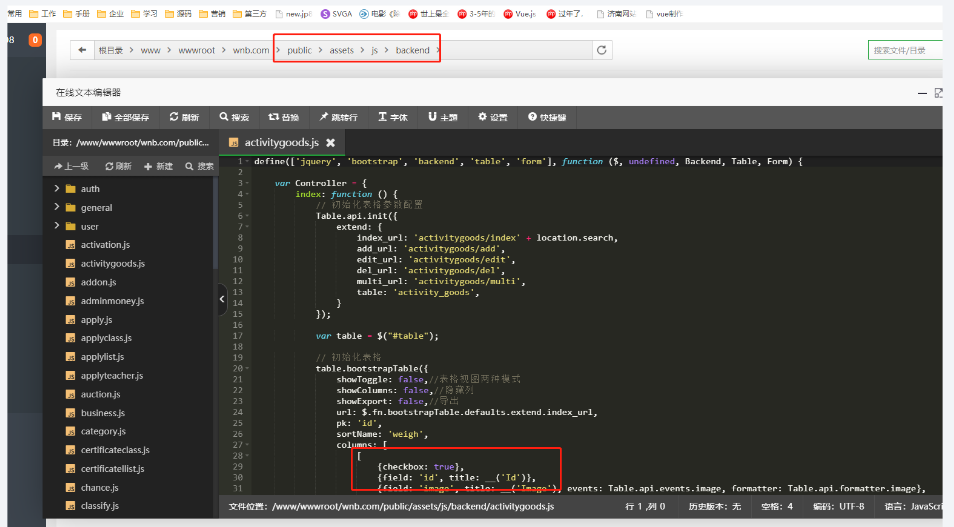This screenshot has height=527, width=954.
Task: Click the 语言: JavaScript status entry
Action: pos(913,506)
